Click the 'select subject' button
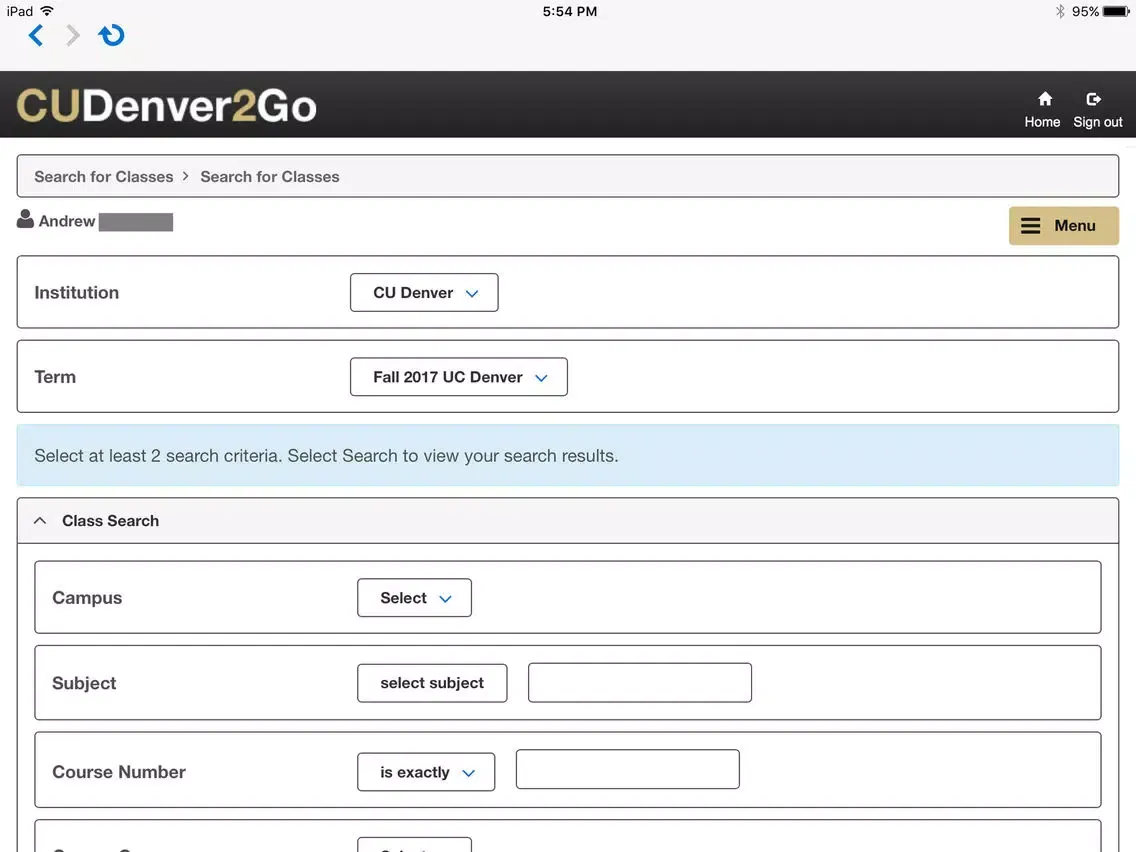This screenshot has width=1136, height=852. [x=432, y=683]
